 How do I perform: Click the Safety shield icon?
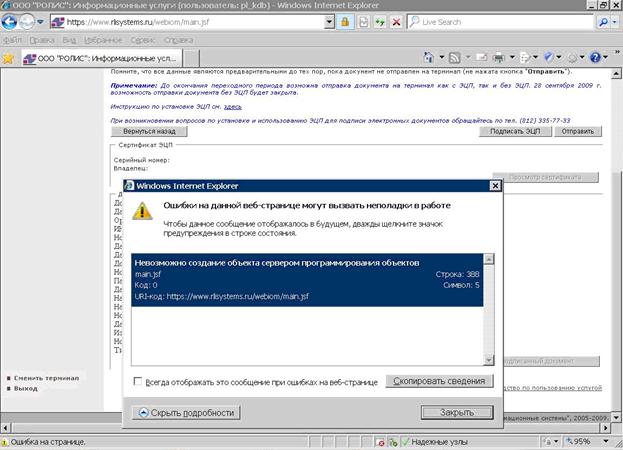(x=549, y=58)
